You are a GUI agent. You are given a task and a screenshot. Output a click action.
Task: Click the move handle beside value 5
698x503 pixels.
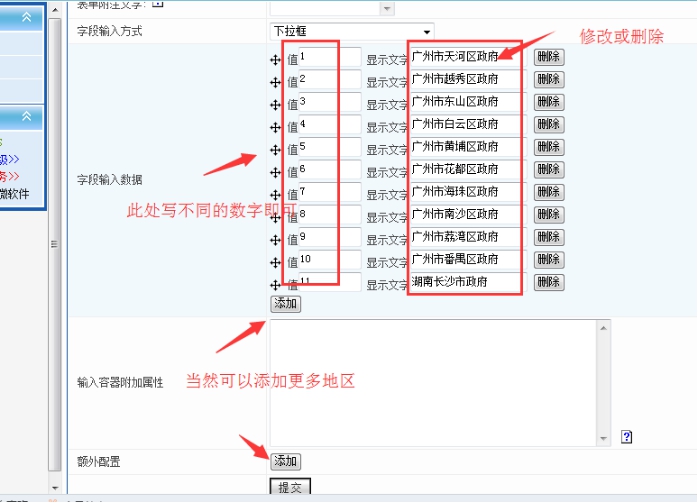click(x=275, y=149)
